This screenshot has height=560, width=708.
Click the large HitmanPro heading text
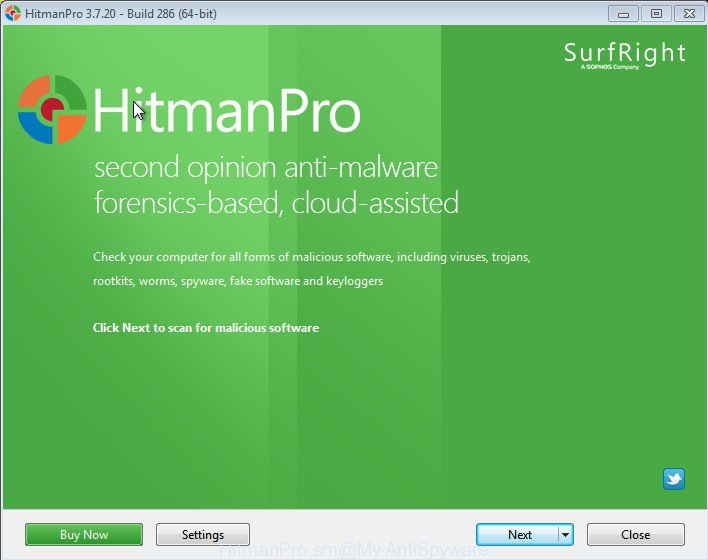pos(227,110)
